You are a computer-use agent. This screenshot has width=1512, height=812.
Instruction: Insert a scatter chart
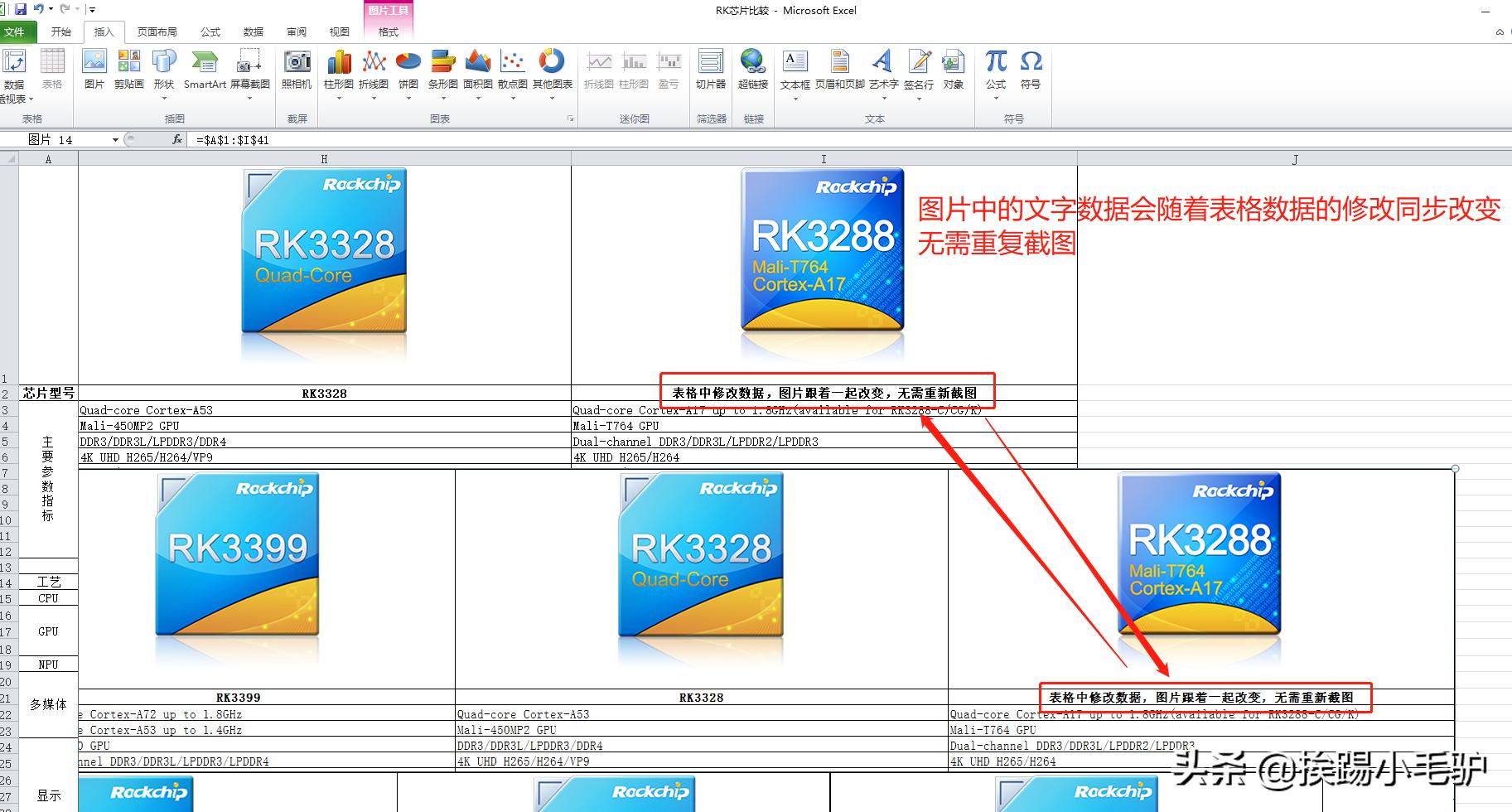(x=512, y=70)
